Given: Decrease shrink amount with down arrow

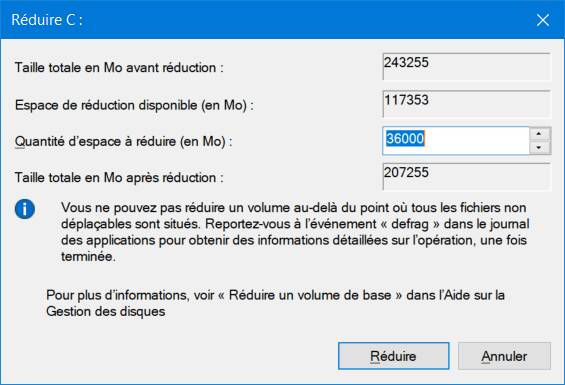Looking at the screenshot, I should click(x=539, y=147).
